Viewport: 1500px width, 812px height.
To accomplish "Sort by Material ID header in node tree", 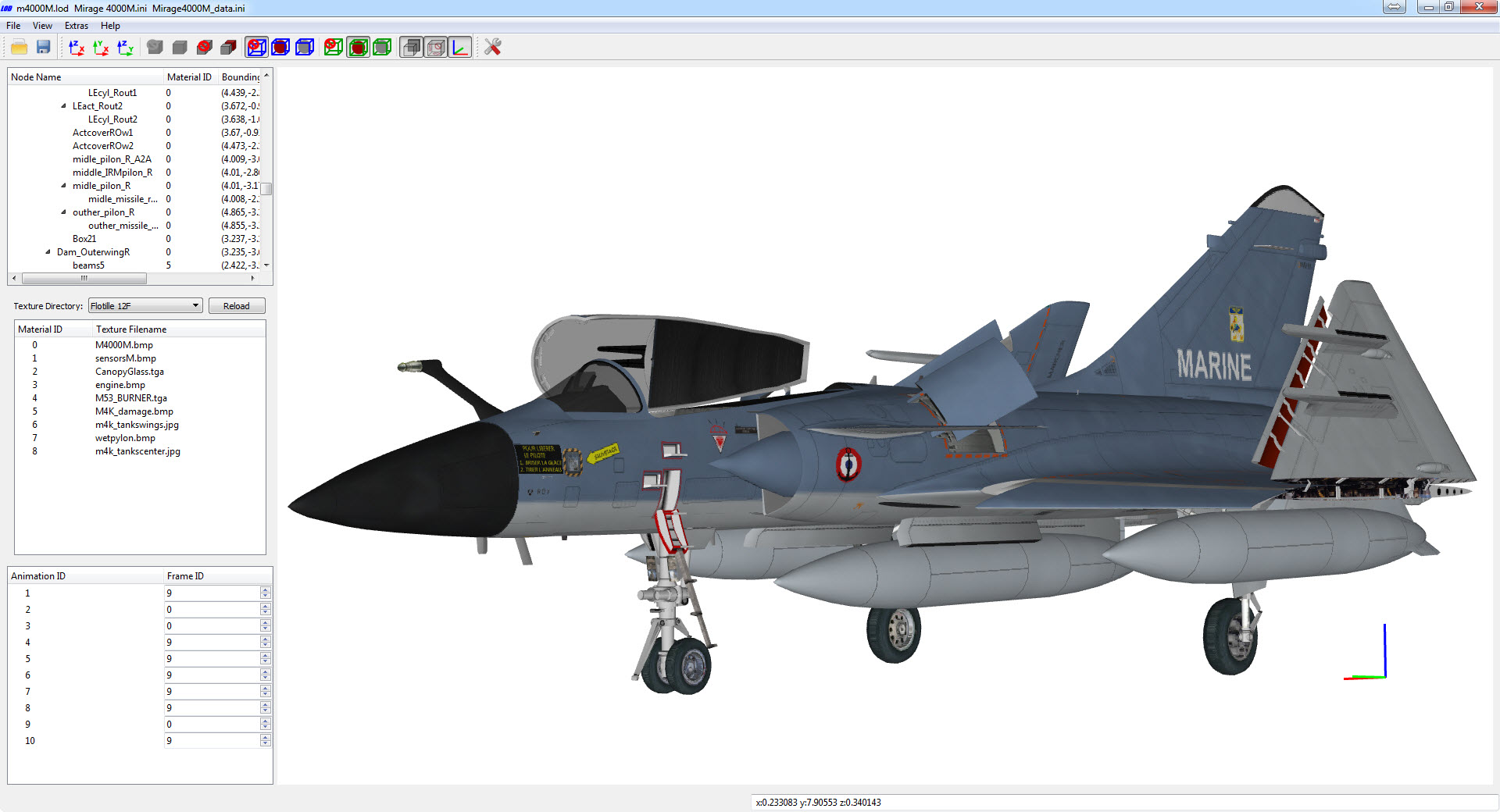I will (191, 77).
